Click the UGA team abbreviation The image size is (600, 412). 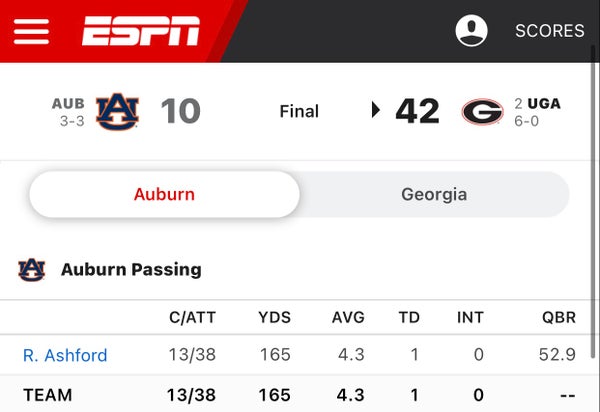pyautogui.click(x=544, y=103)
